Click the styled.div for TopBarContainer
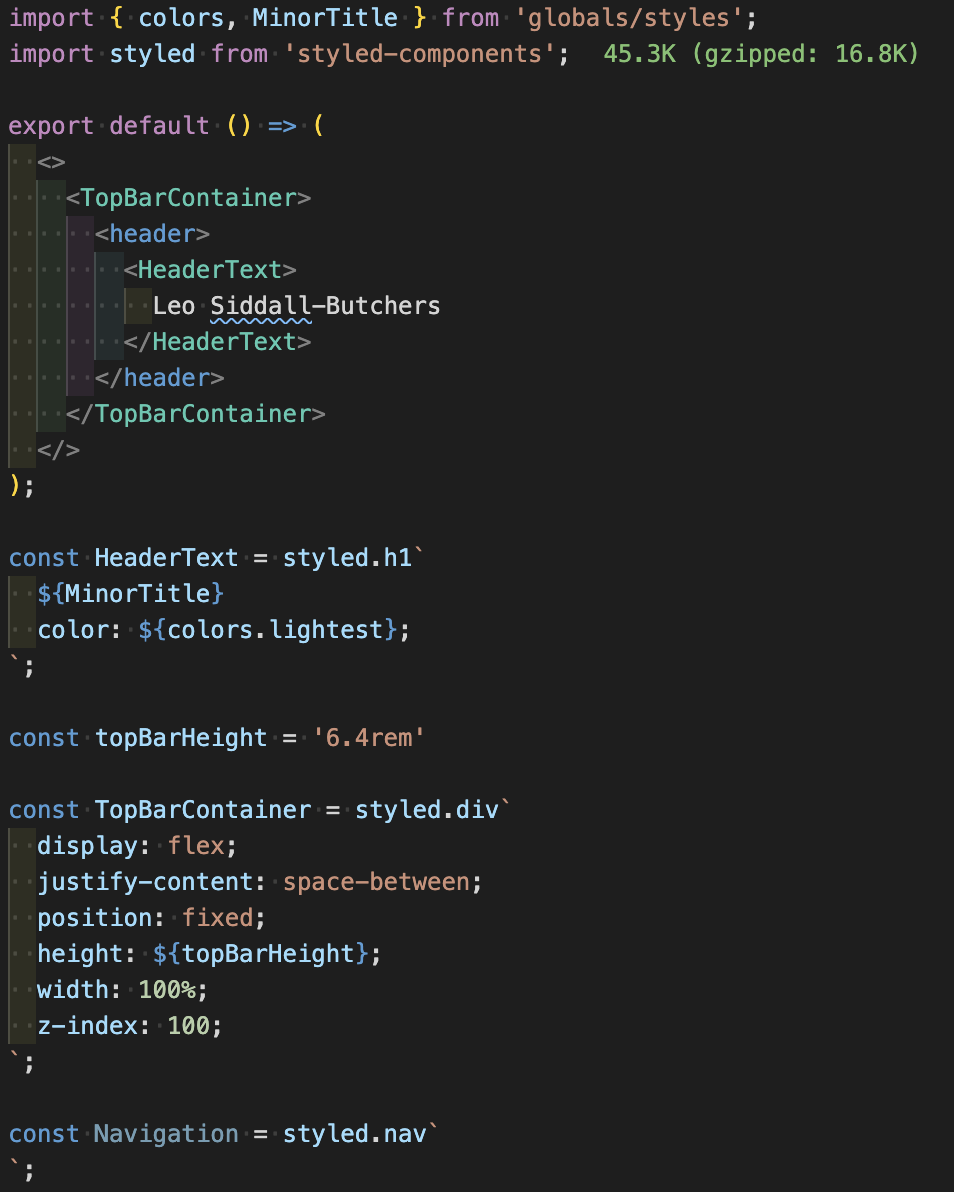Viewport: 954px width, 1192px height. click(x=428, y=809)
